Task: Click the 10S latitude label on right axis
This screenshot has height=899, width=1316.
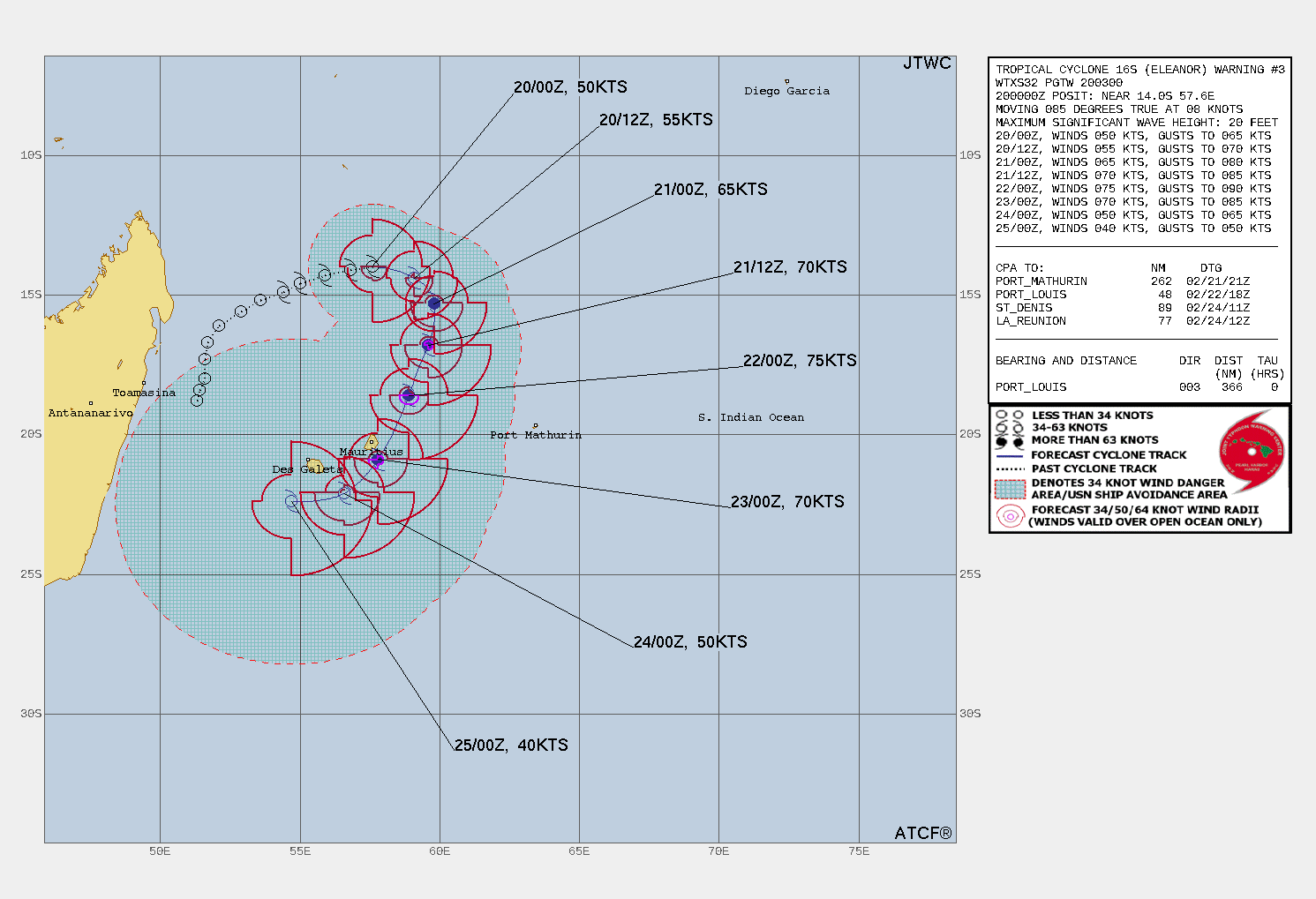Action: 970,155
